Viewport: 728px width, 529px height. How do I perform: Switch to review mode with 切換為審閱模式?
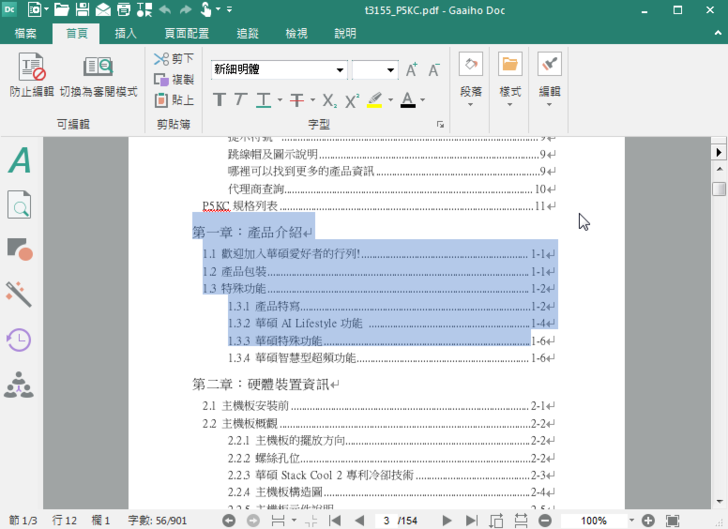click(98, 68)
